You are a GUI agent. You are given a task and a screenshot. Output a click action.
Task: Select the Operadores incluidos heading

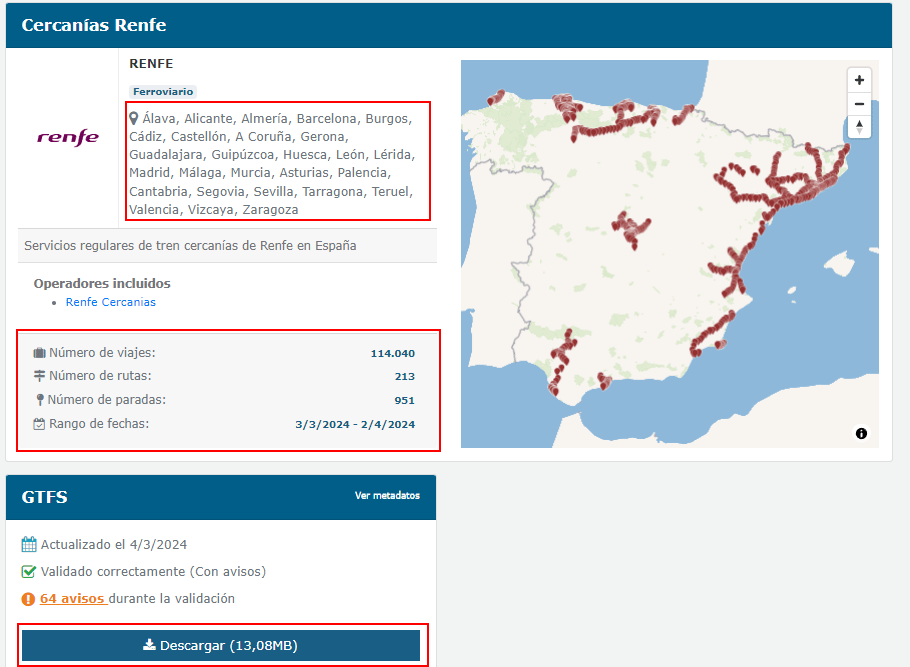coord(102,283)
